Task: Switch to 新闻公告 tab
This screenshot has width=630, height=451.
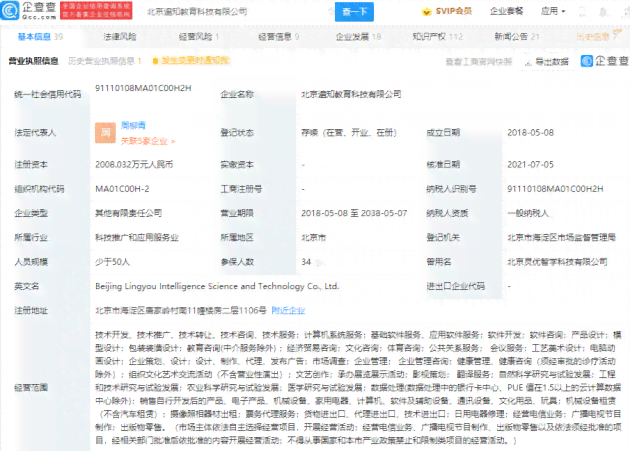Action: 517,37
